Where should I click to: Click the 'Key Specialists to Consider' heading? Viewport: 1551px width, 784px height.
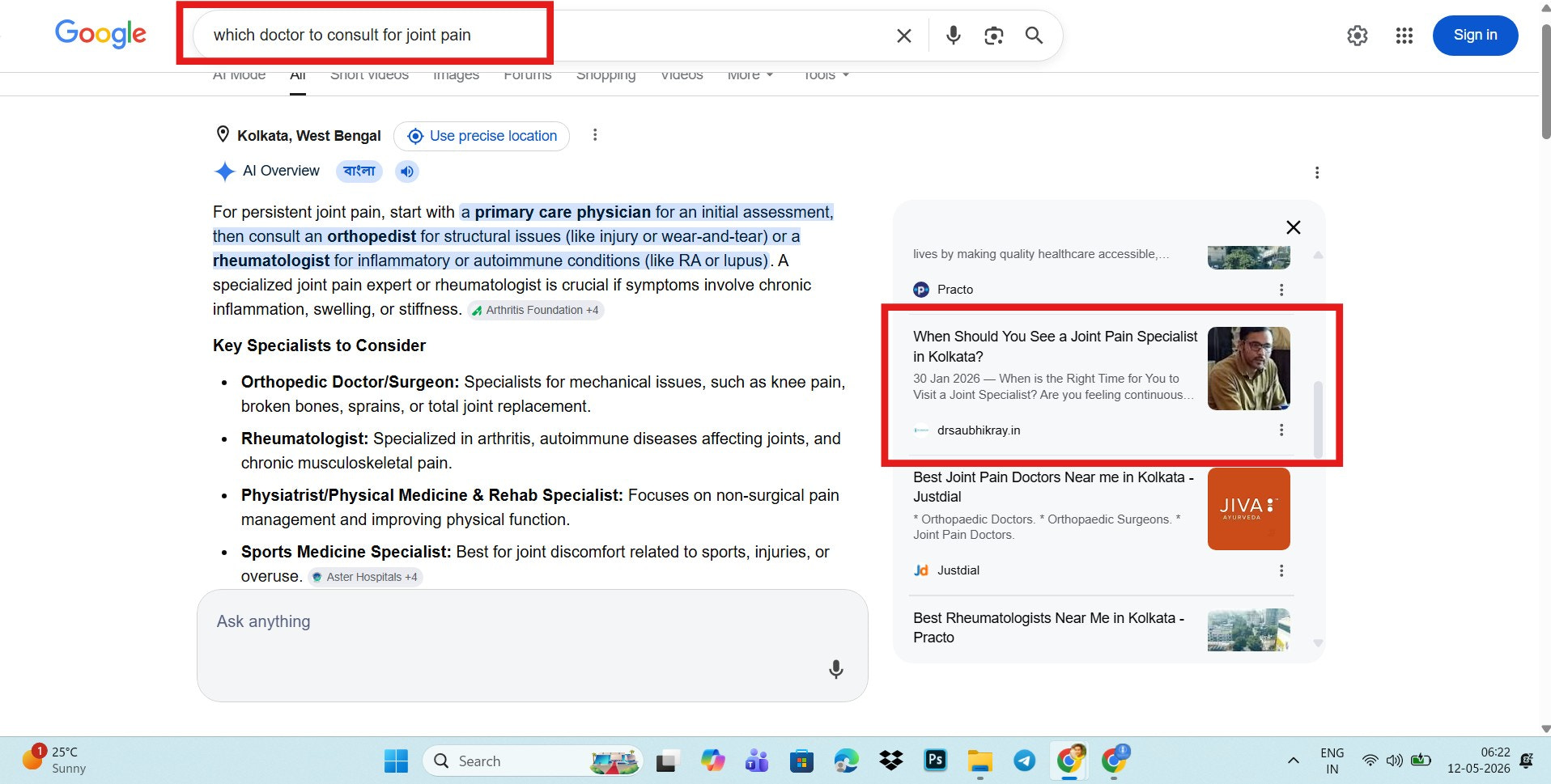click(319, 345)
